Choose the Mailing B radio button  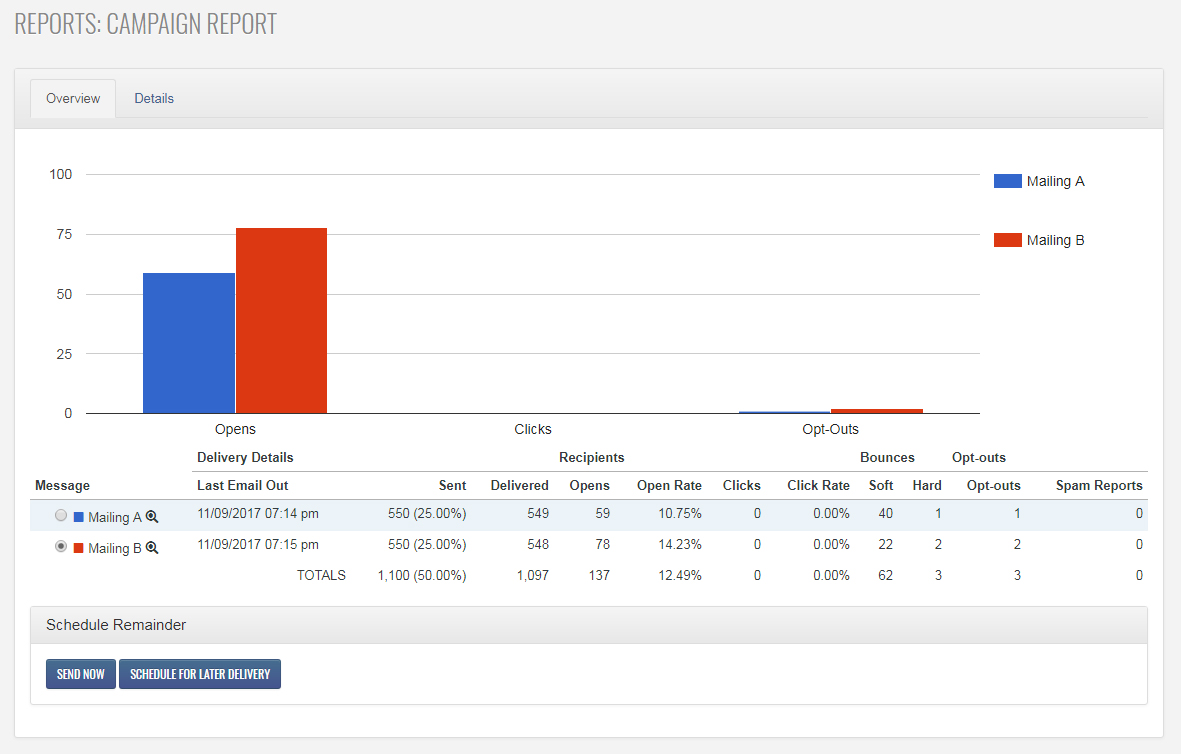[61, 547]
